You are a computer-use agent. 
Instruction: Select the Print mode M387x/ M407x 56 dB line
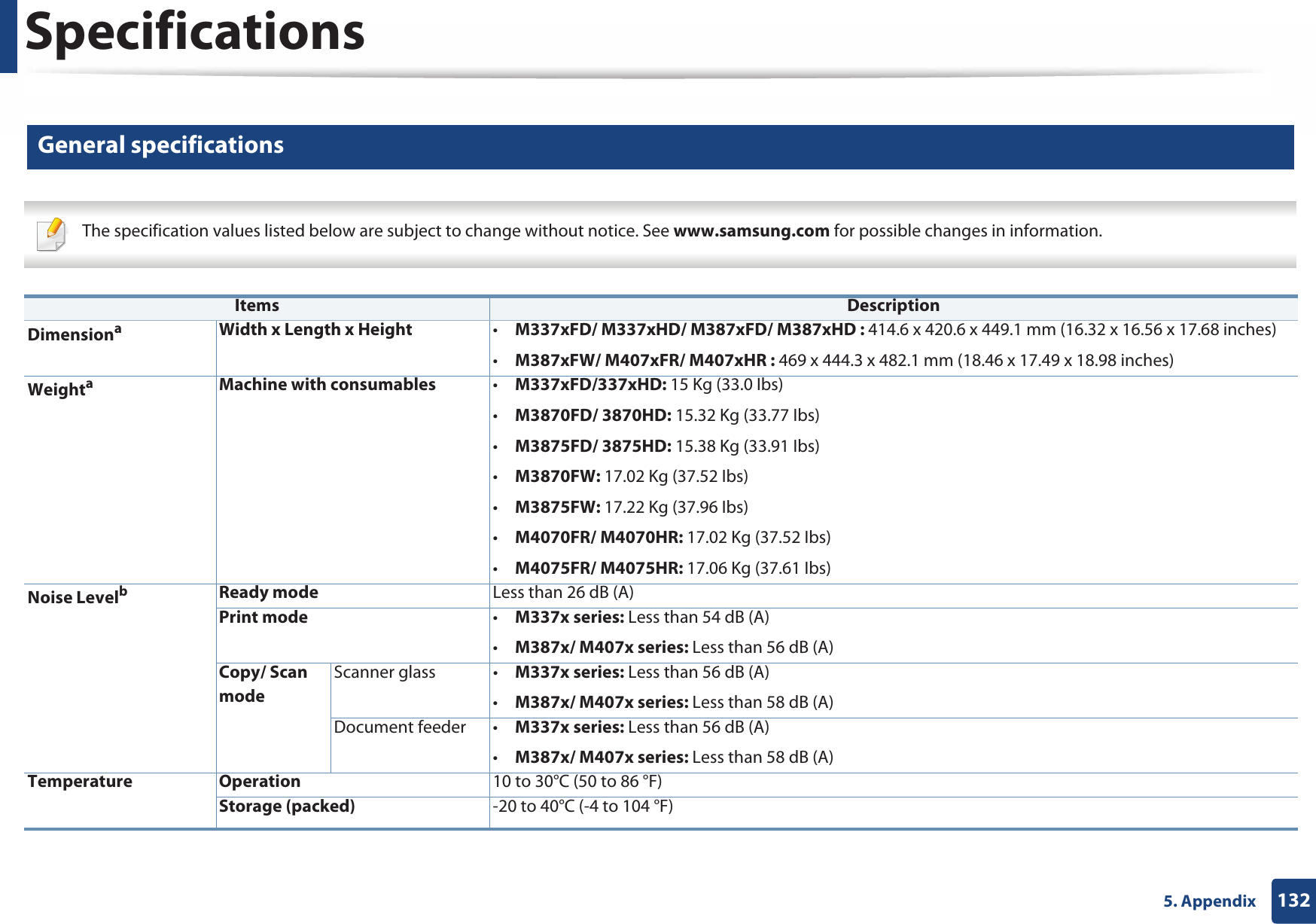click(x=674, y=648)
